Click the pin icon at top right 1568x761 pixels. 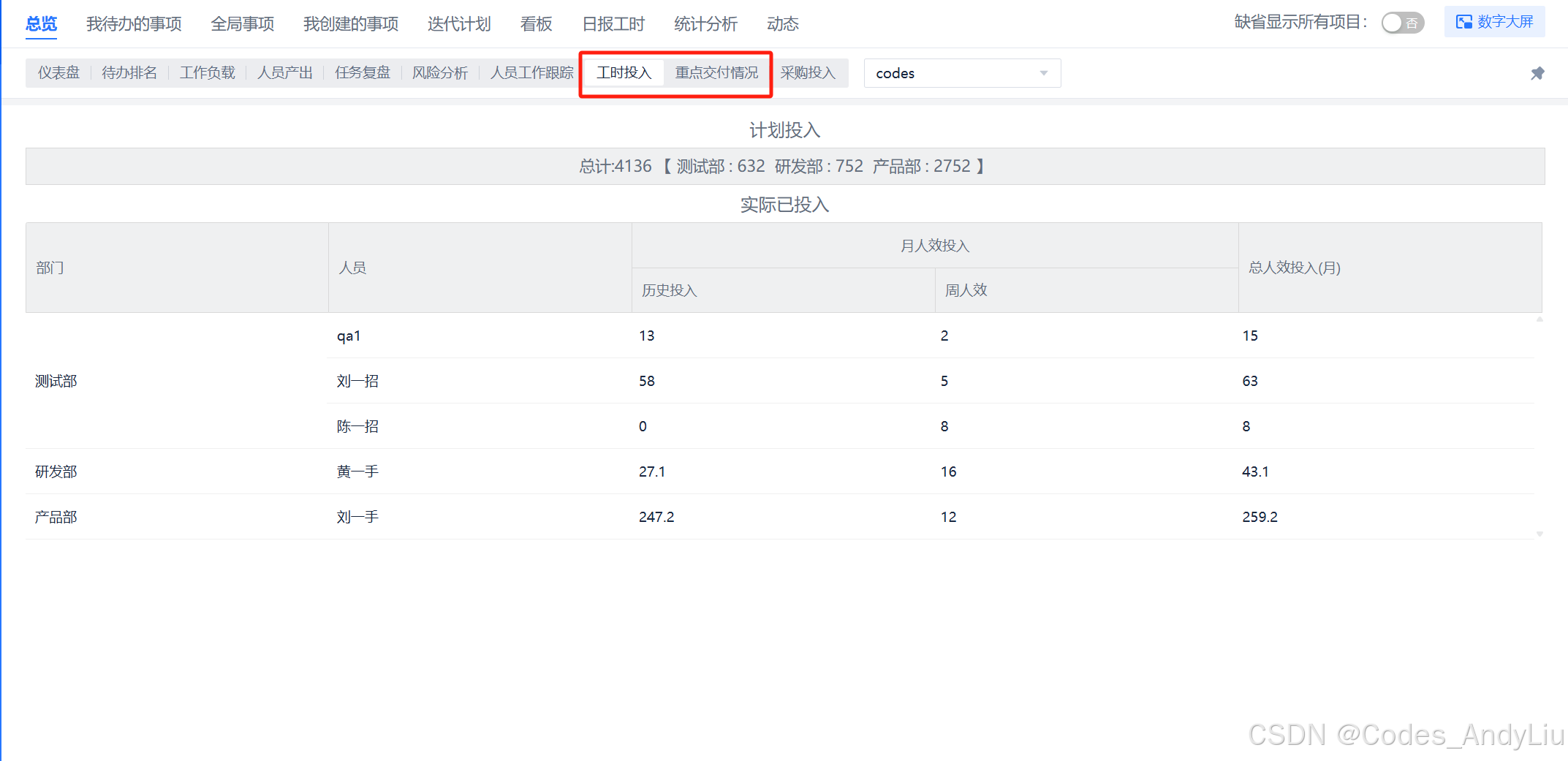[1537, 73]
